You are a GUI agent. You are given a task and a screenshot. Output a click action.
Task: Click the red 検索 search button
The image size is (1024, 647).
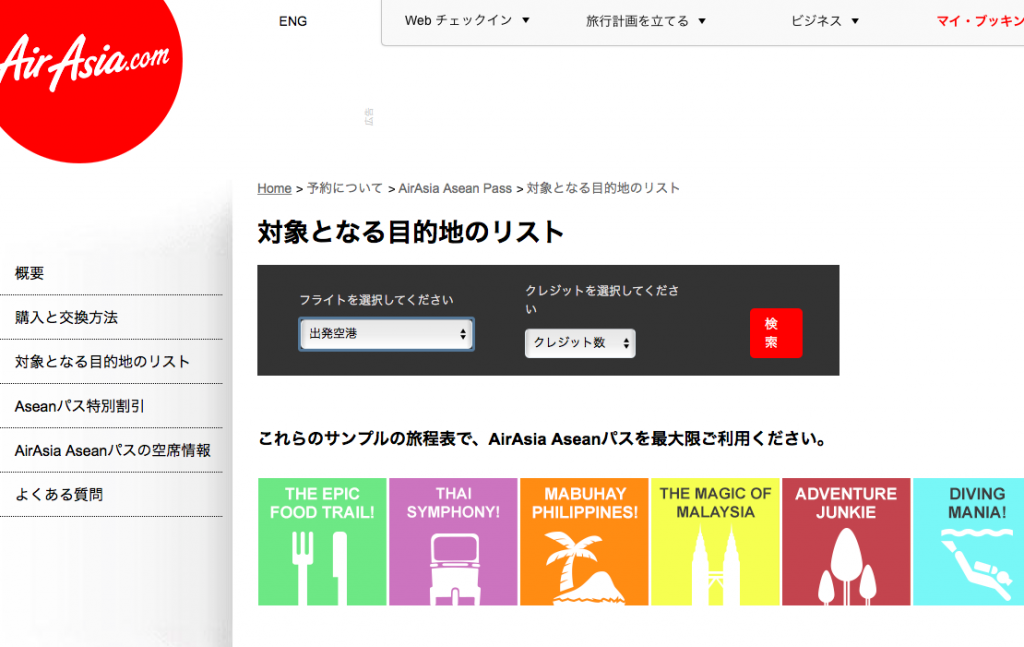[x=775, y=333]
